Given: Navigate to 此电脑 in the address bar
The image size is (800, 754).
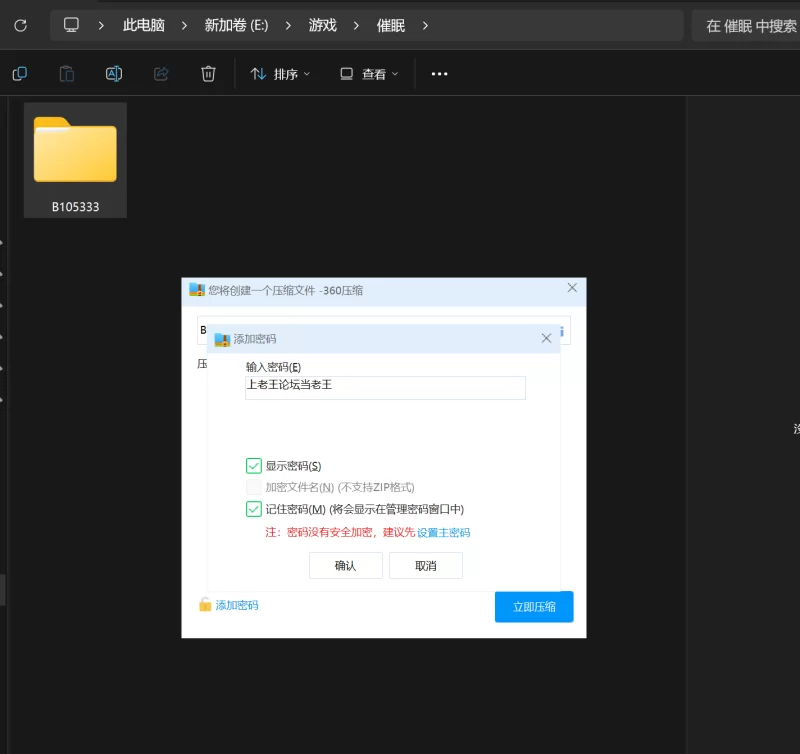Looking at the screenshot, I should click(x=144, y=26).
